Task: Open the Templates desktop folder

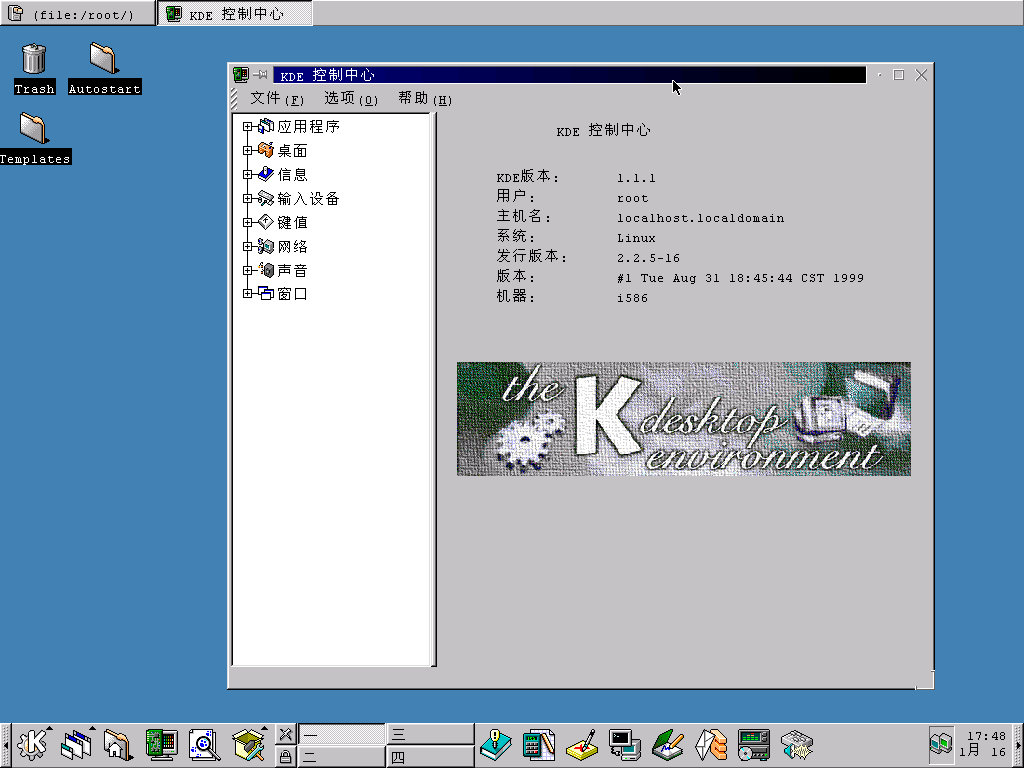Action: pos(35,138)
